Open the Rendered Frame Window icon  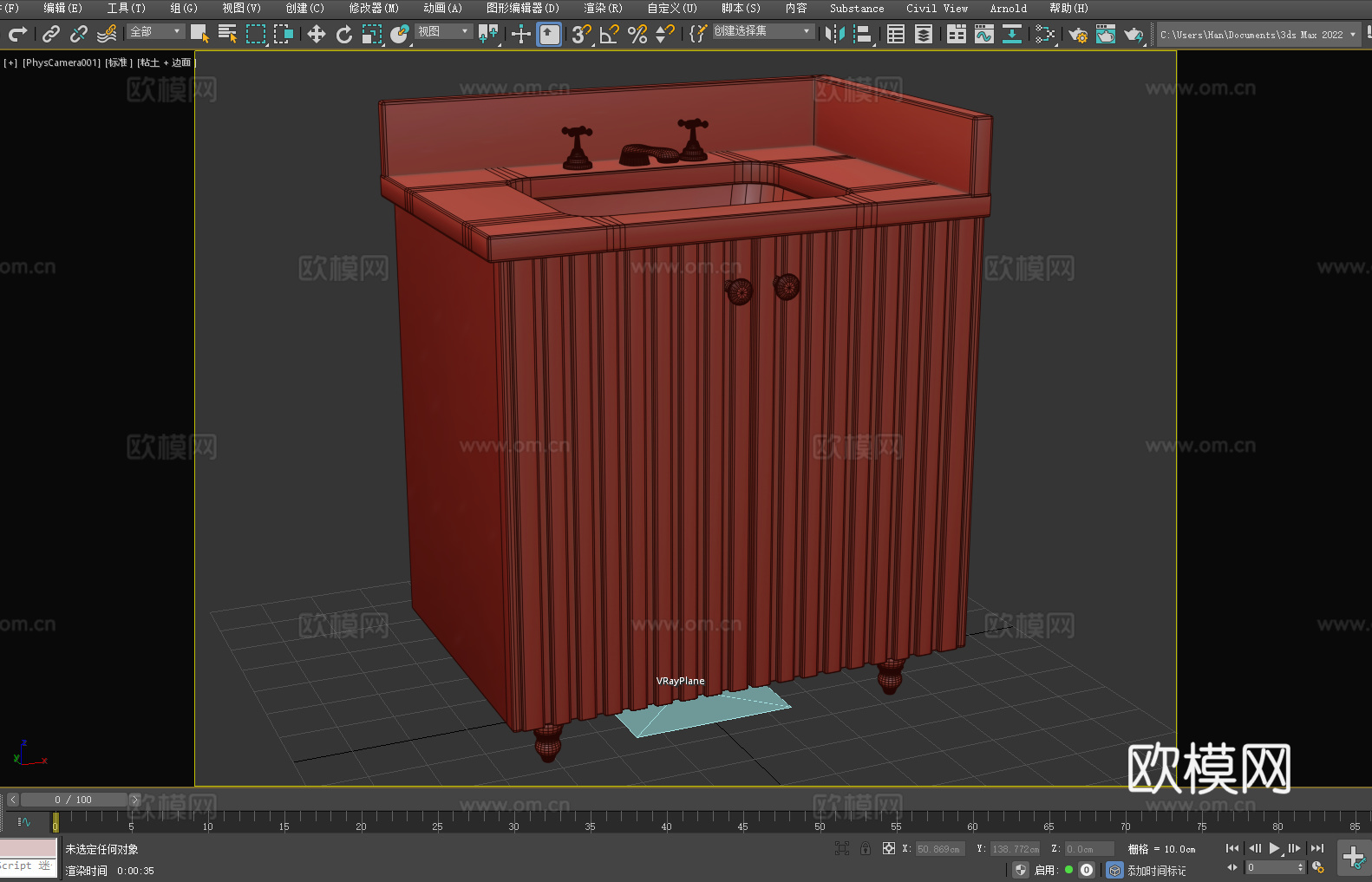point(1106,34)
